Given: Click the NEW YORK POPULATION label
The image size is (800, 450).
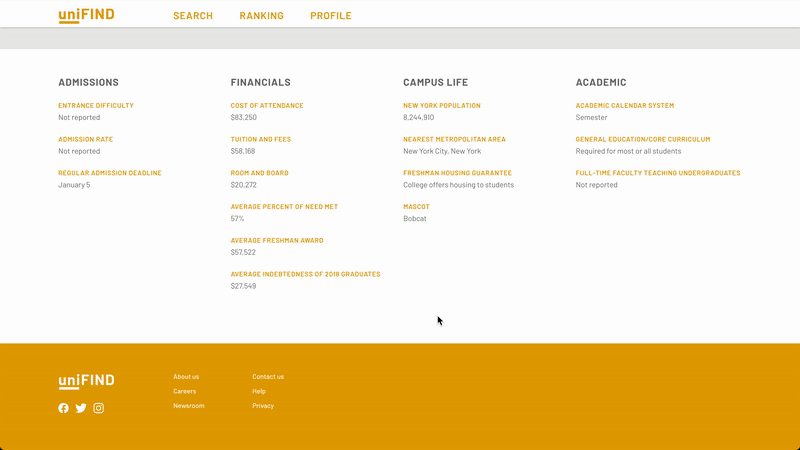Looking at the screenshot, I should click(442, 106).
